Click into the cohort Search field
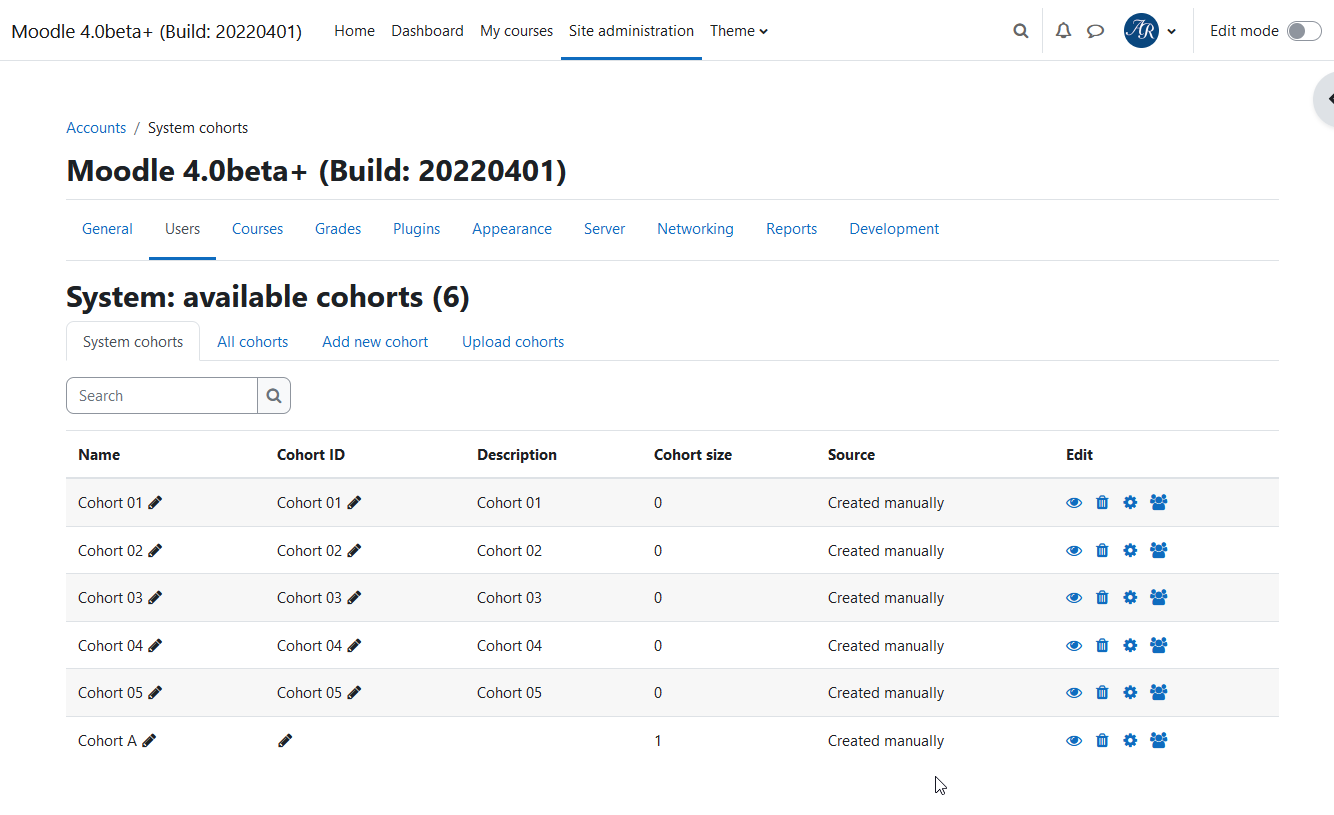This screenshot has height=815, width=1334. point(162,396)
